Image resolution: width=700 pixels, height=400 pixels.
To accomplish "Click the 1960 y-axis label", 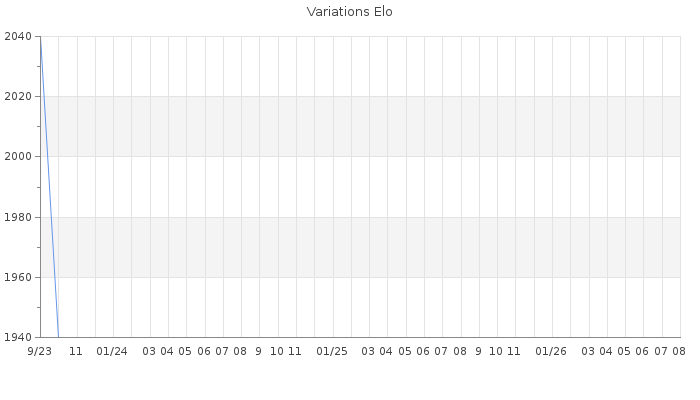I will tap(18, 277).
